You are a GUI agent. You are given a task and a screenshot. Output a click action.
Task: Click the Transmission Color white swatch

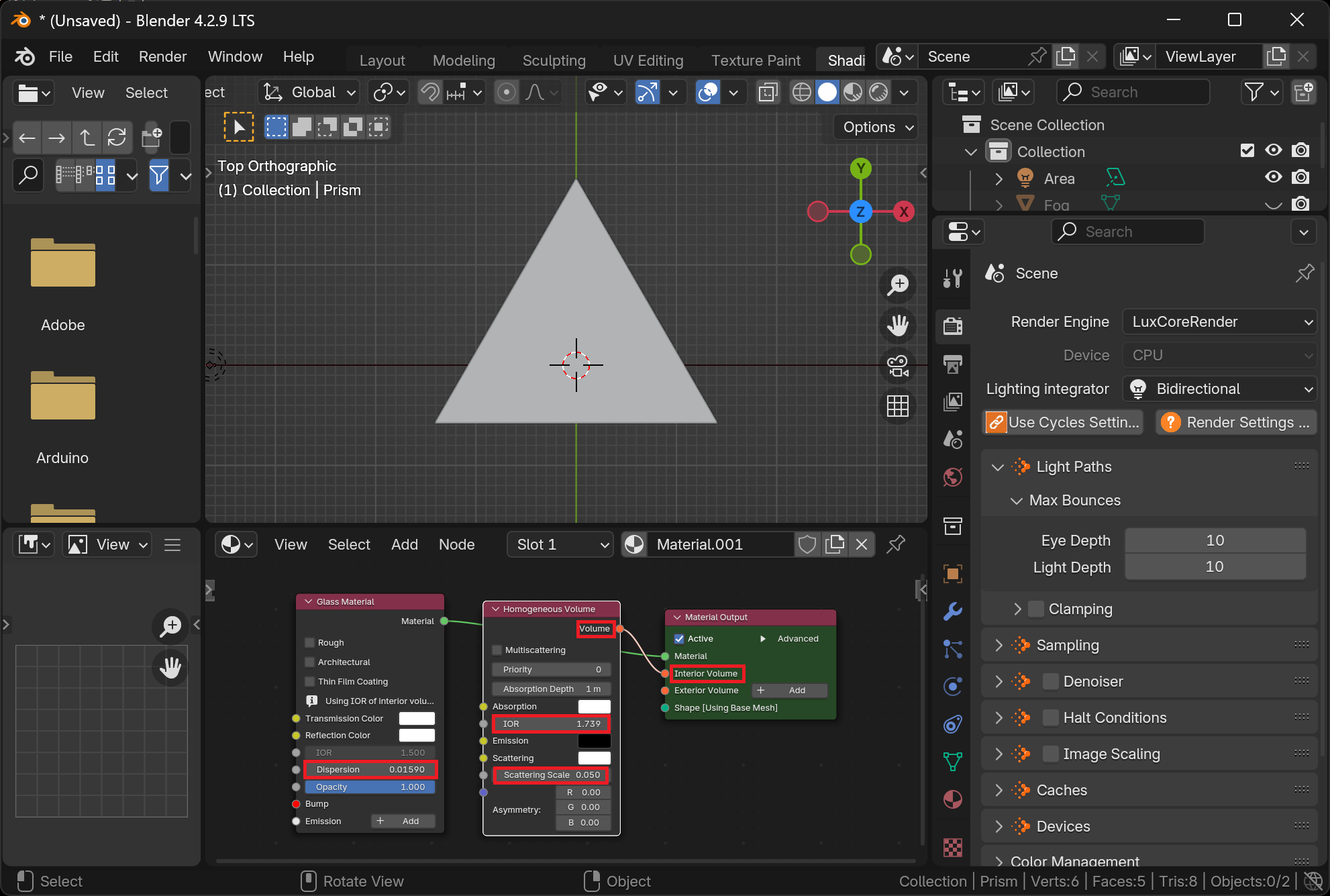[417, 718]
